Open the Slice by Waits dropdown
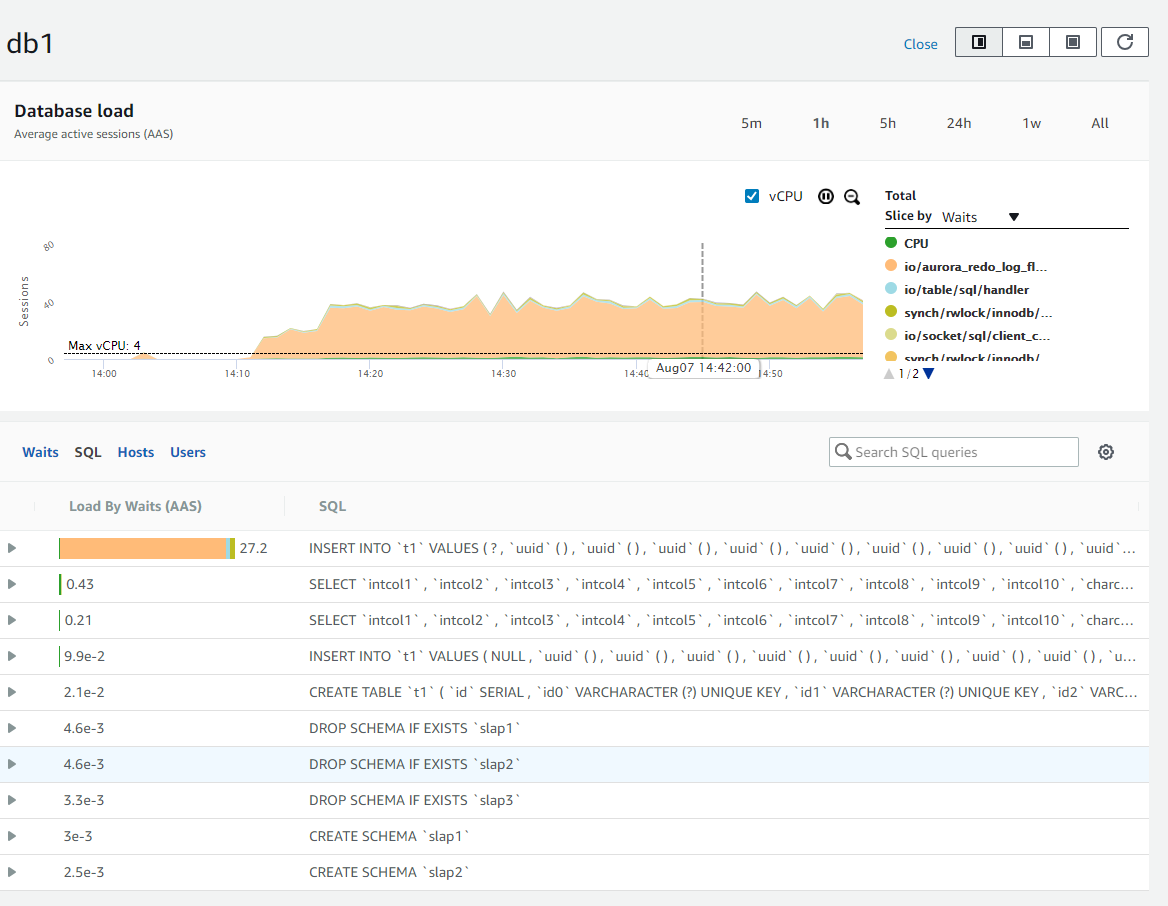The height and width of the screenshot is (906, 1168). (x=980, y=217)
